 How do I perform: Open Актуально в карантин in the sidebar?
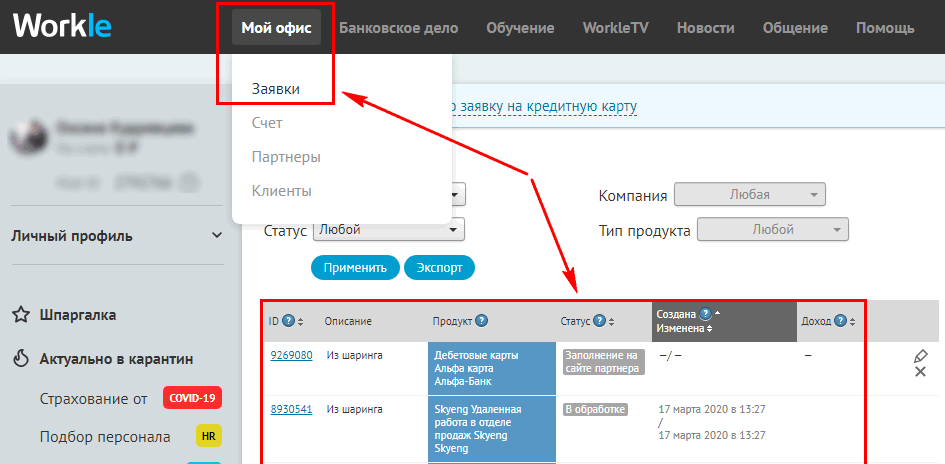pyautogui.click(x=116, y=359)
